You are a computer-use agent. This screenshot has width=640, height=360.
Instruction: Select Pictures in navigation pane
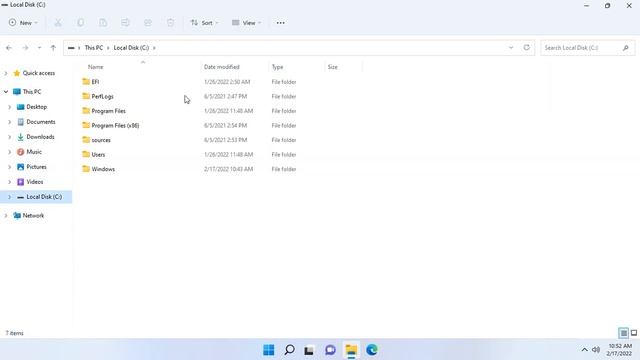click(x=36, y=167)
